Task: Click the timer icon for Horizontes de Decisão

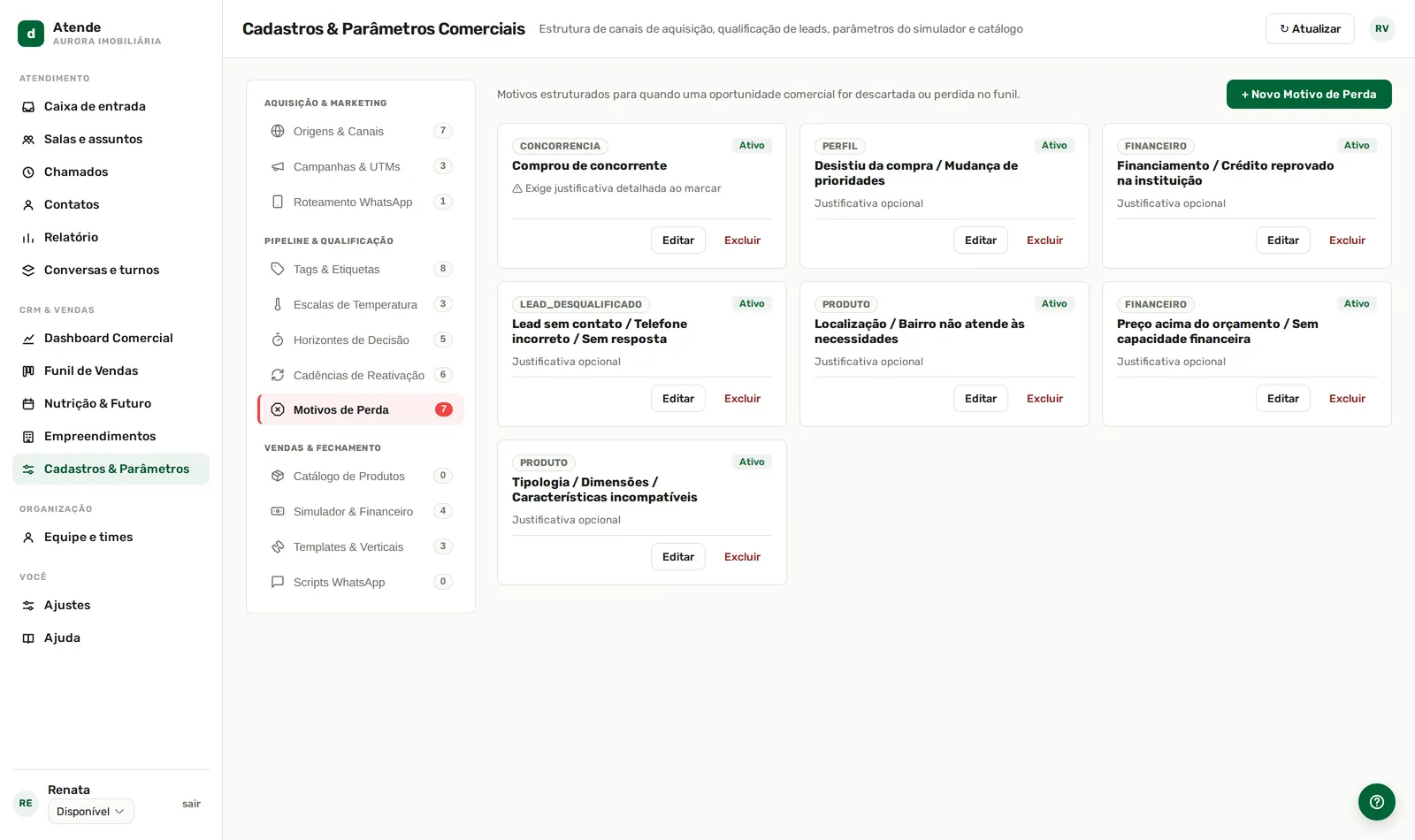Action: (278, 340)
